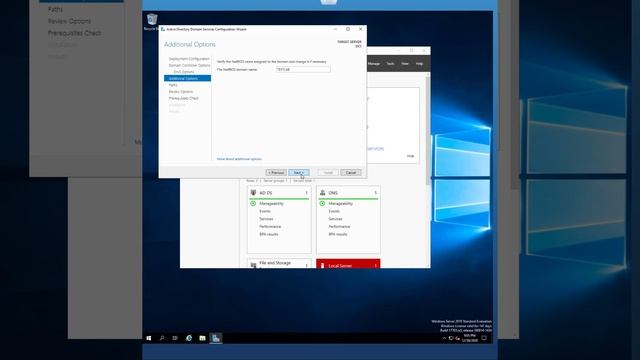
Task: Select DNS Options wizard step
Action: (x=184, y=72)
